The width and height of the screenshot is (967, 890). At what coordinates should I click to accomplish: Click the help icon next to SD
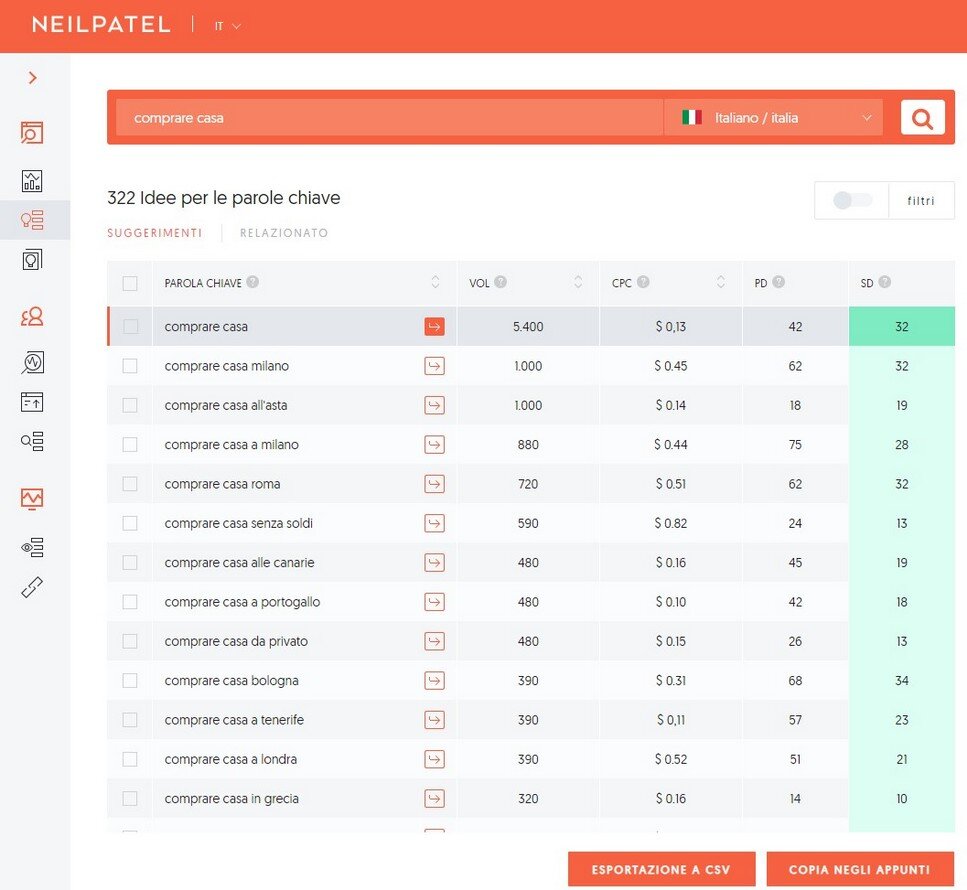click(x=885, y=283)
